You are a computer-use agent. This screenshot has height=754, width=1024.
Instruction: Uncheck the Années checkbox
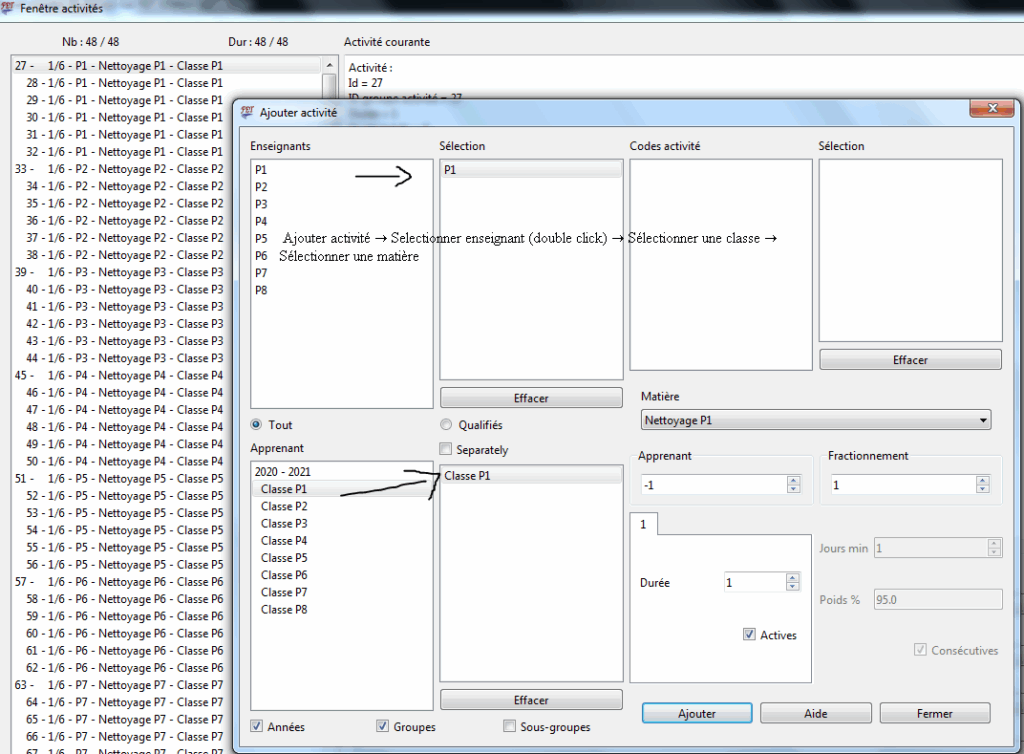coord(257,727)
